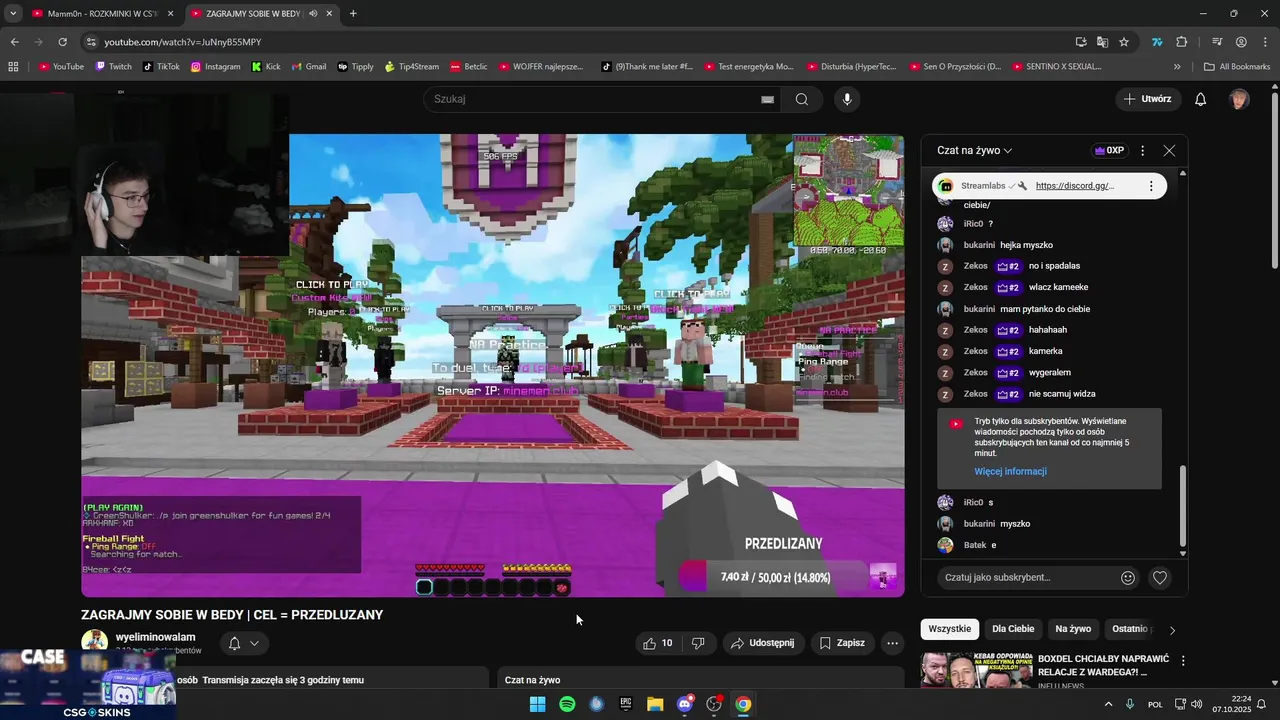Open the Więcej informacji link in chat
The height and width of the screenshot is (720, 1280).
tap(1010, 471)
